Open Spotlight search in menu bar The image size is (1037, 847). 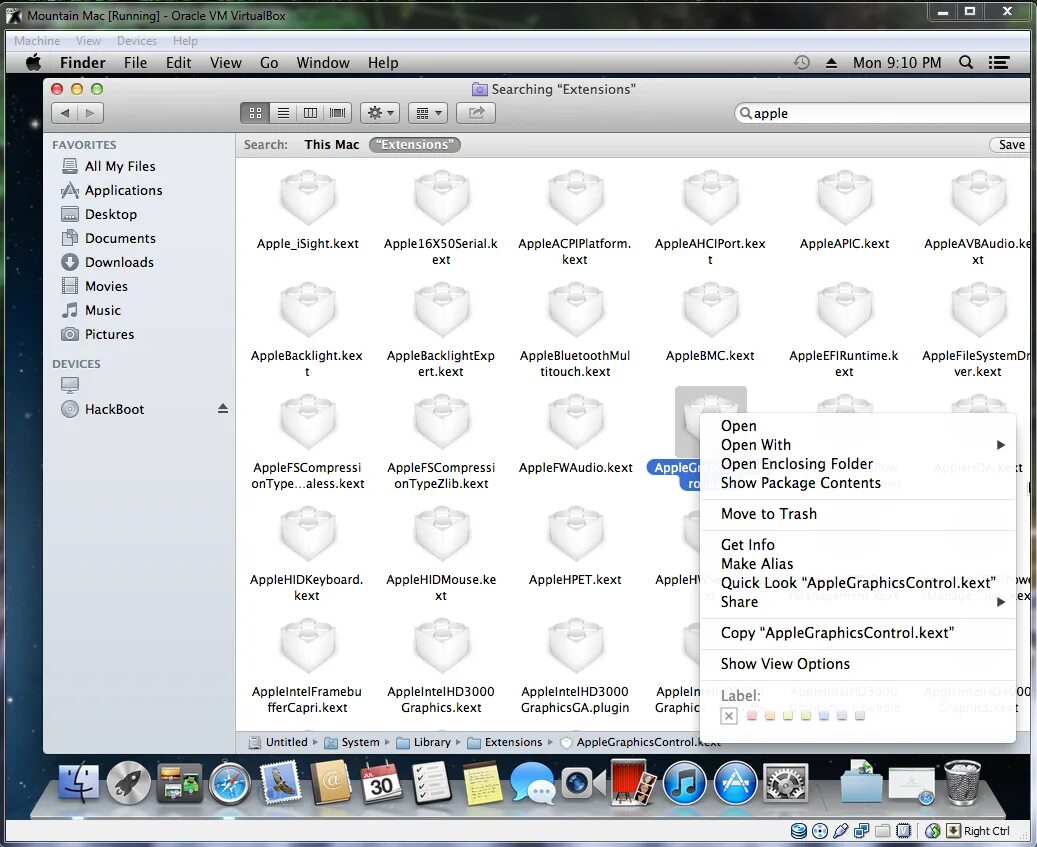click(966, 63)
